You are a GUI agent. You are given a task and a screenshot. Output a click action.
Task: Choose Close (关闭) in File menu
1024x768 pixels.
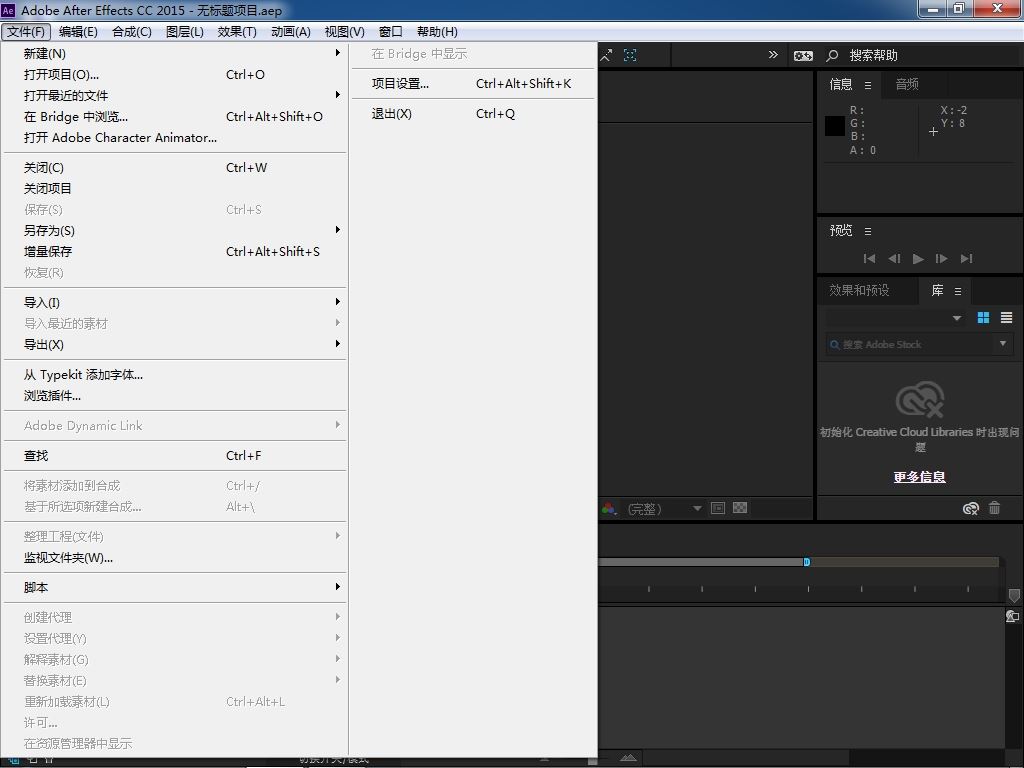[175, 168]
